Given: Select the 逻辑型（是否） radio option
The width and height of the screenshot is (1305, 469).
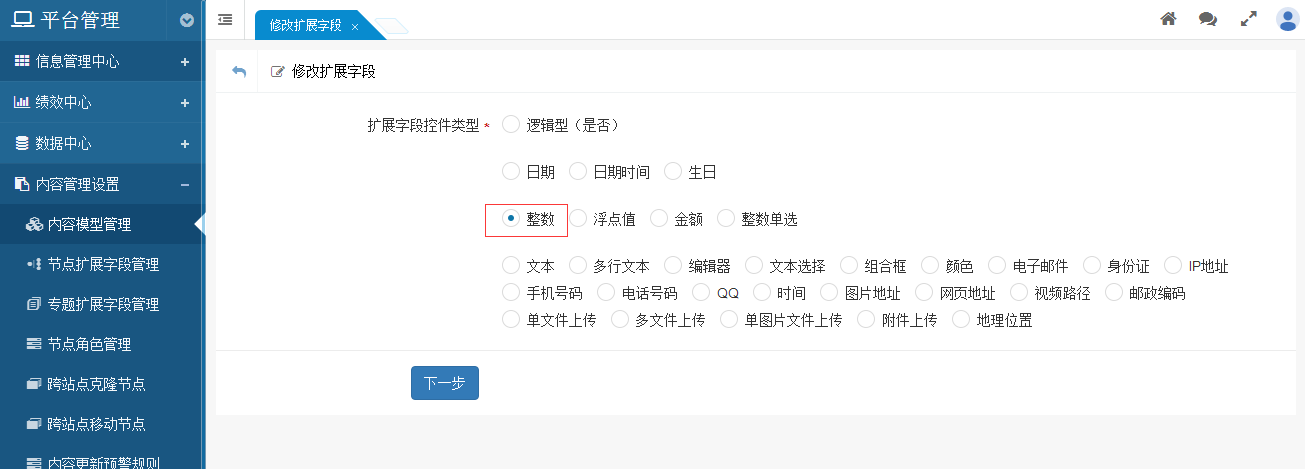Looking at the screenshot, I should click(x=511, y=125).
